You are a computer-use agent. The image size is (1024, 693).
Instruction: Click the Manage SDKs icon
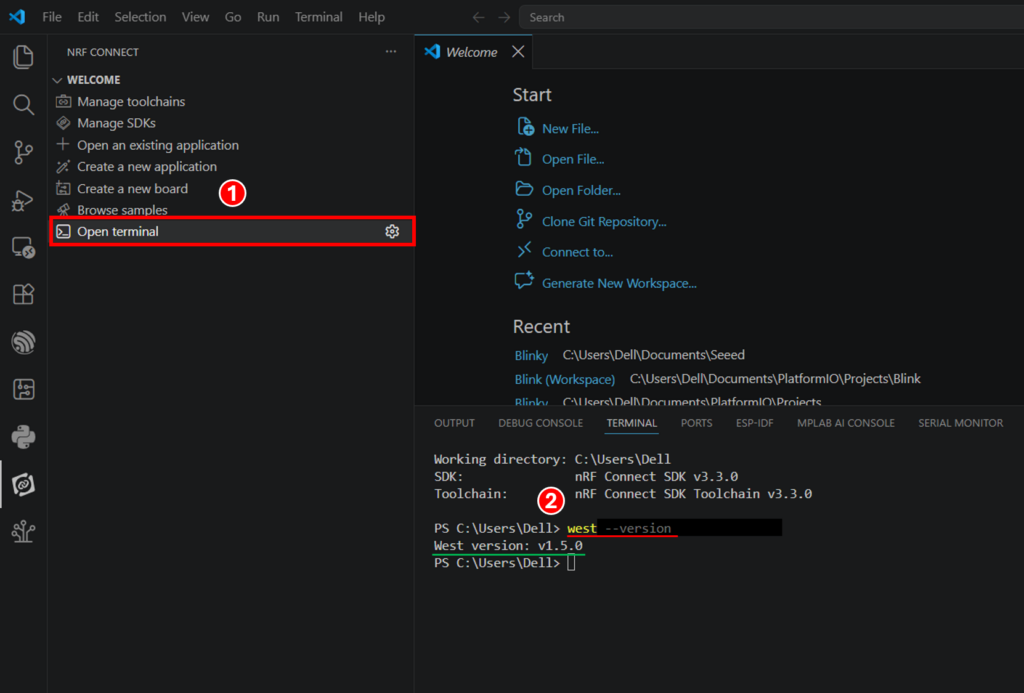click(x=63, y=123)
